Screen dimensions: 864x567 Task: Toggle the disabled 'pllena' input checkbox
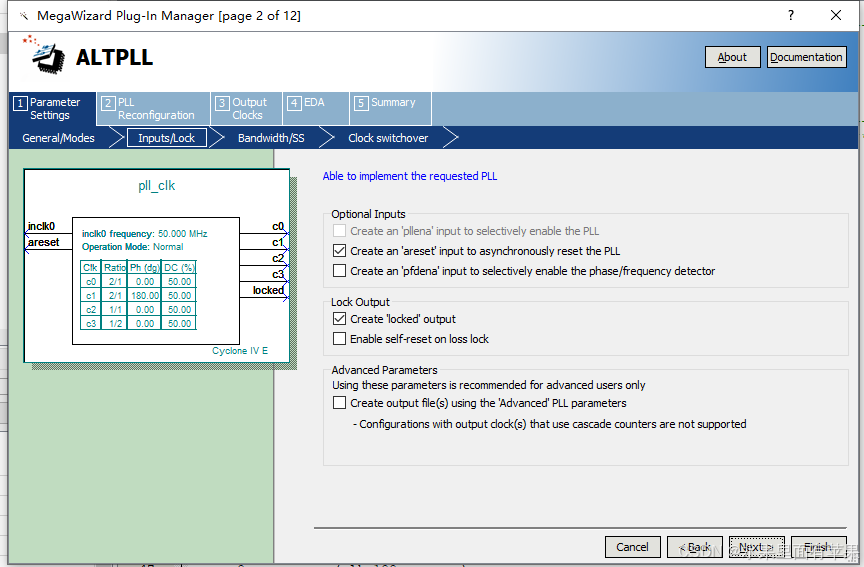pyautogui.click(x=339, y=231)
